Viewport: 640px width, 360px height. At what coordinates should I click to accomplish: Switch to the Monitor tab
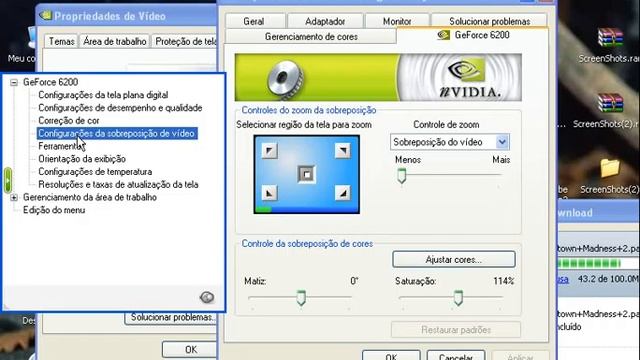click(397, 21)
